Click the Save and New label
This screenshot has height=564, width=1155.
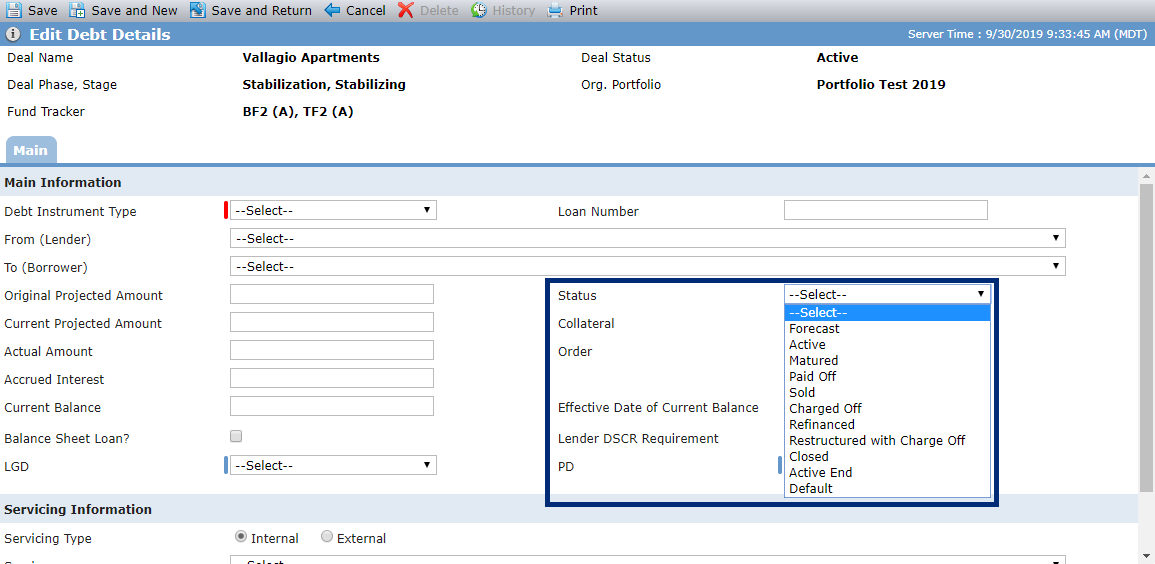(x=135, y=10)
